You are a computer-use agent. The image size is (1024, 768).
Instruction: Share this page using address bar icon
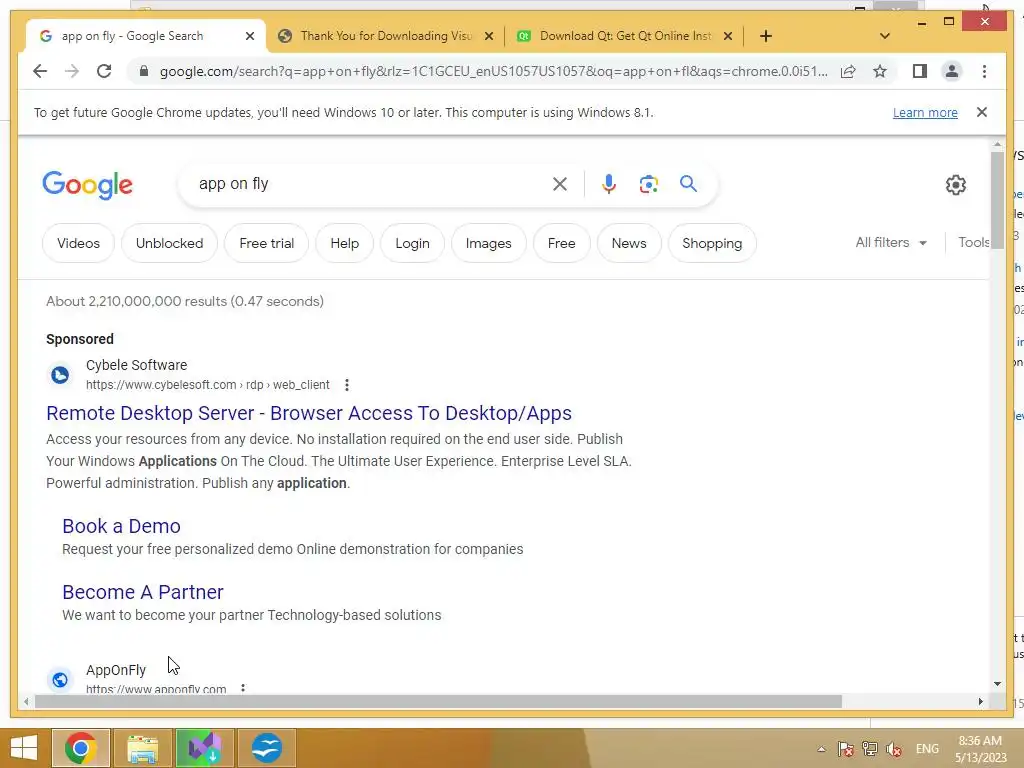[x=848, y=71]
